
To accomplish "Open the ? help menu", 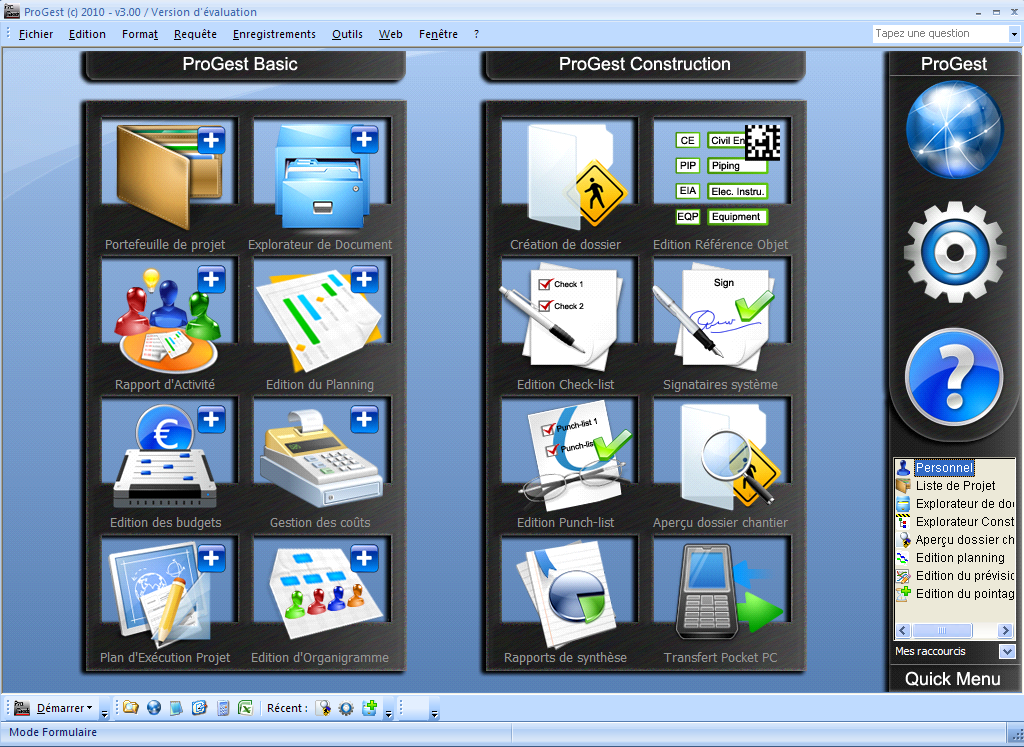I will point(476,34).
